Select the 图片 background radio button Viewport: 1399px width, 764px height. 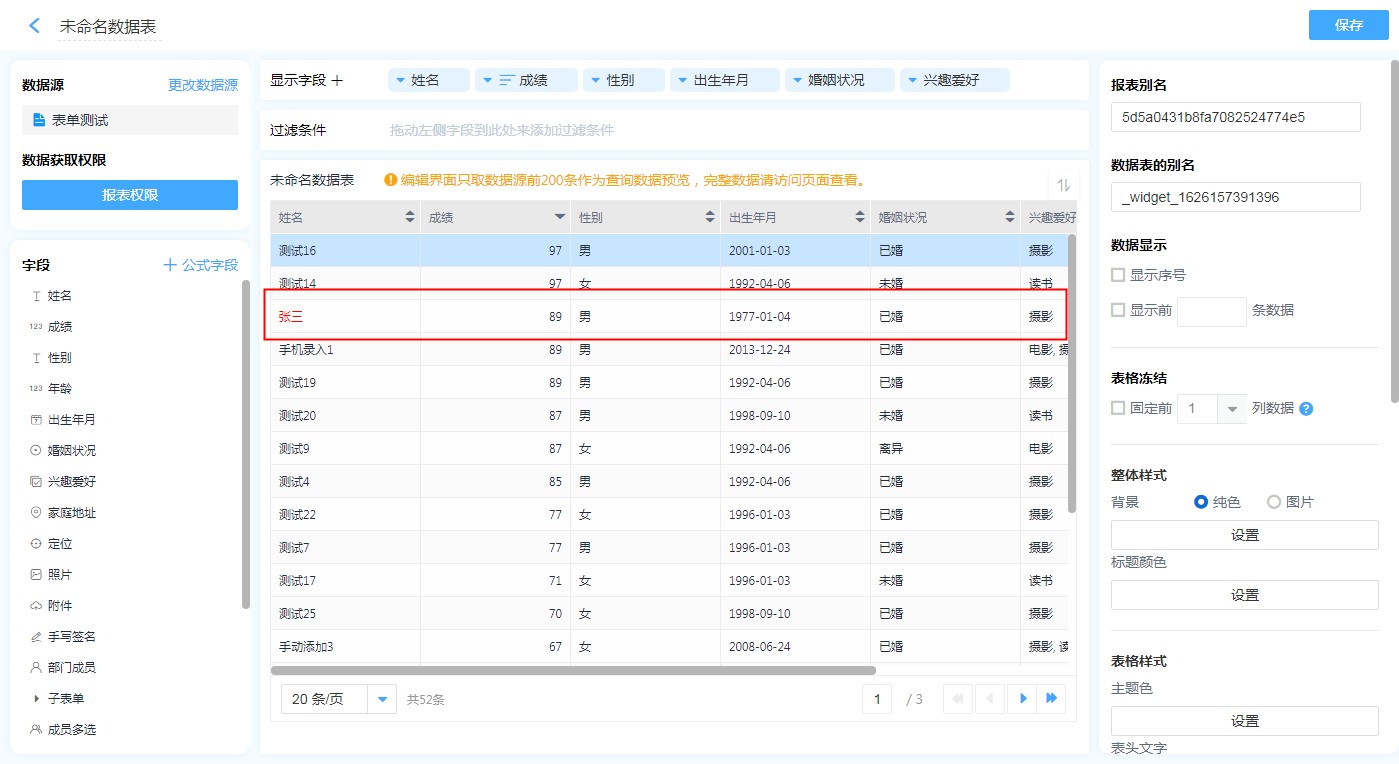[x=1274, y=502]
